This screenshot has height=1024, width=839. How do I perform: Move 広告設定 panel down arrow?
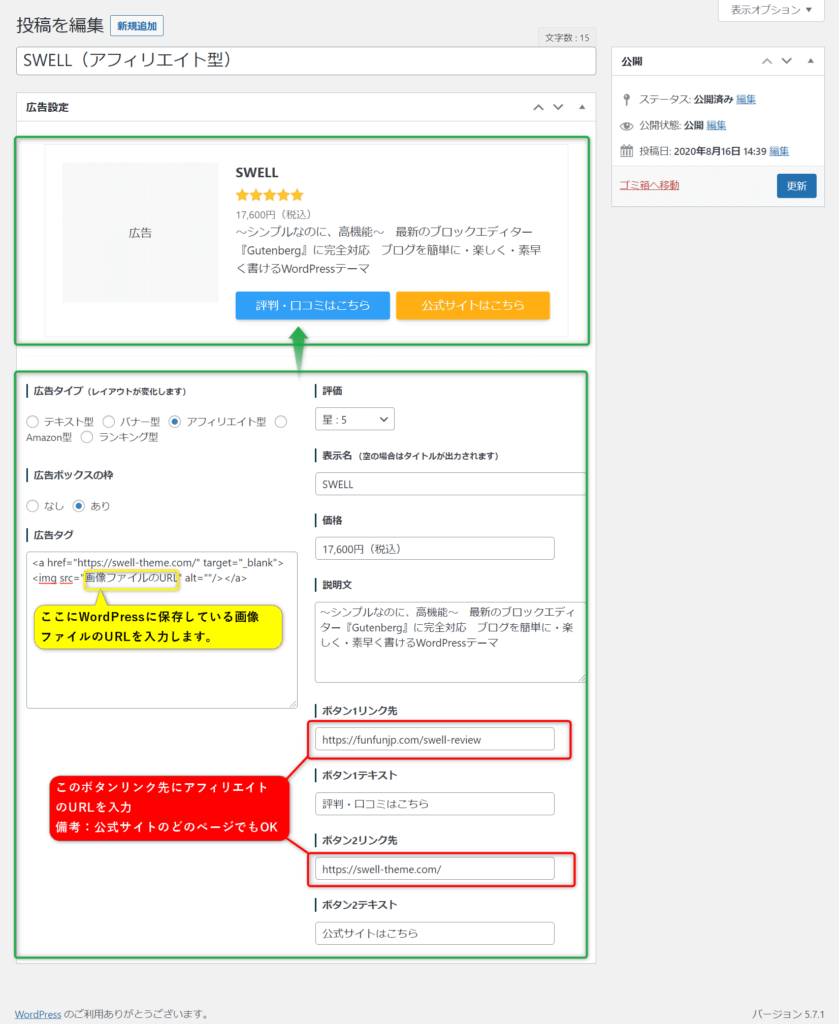(558, 107)
